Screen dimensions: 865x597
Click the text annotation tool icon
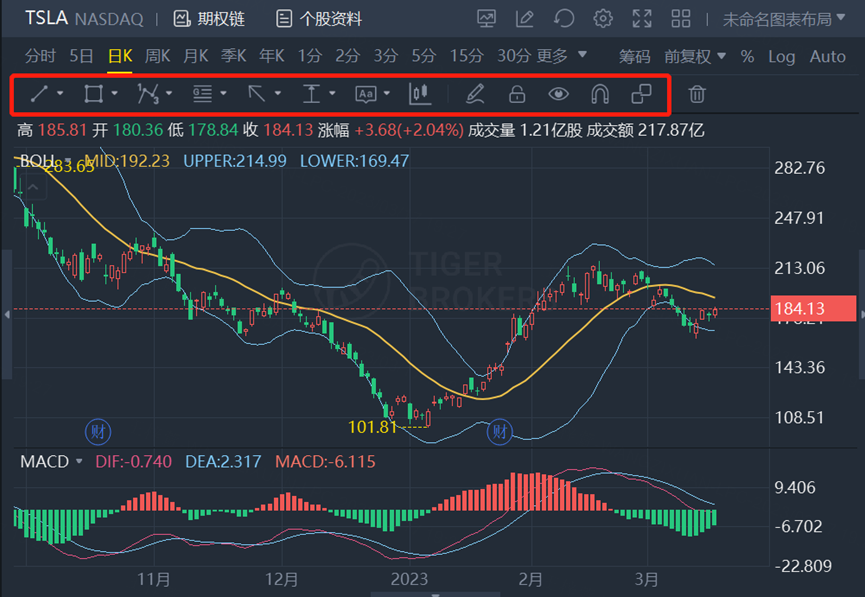[x=365, y=94]
